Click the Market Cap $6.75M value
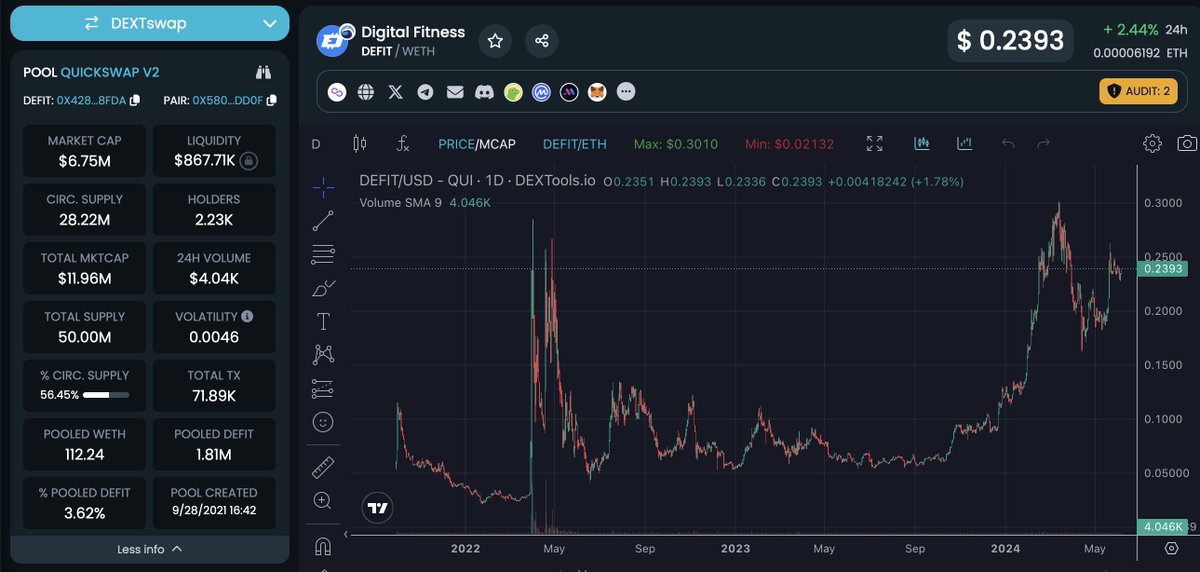This screenshot has width=1200, height=572. click(83, 160)
